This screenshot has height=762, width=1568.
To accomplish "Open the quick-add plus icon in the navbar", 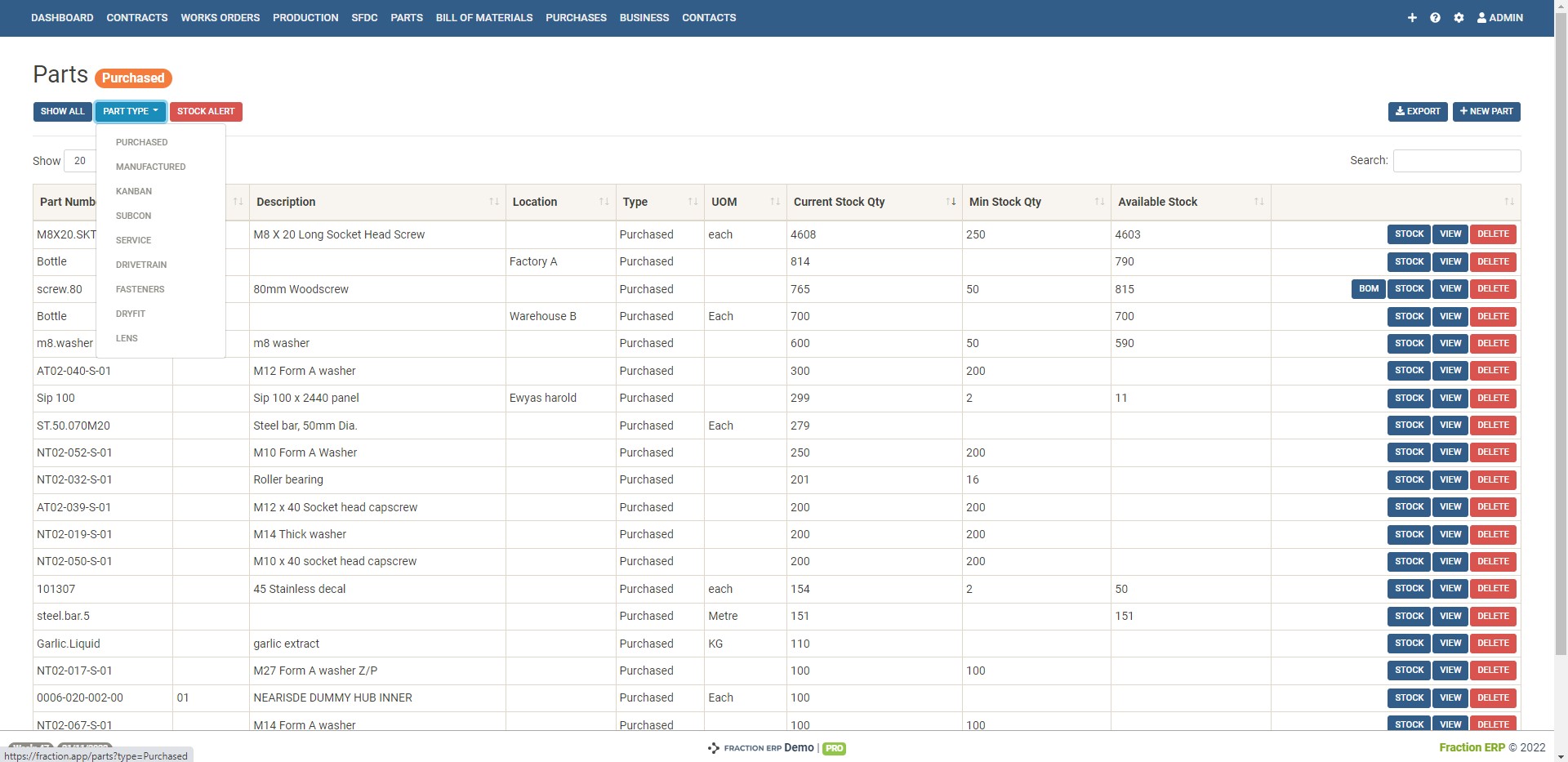I will pos(1412,17).
